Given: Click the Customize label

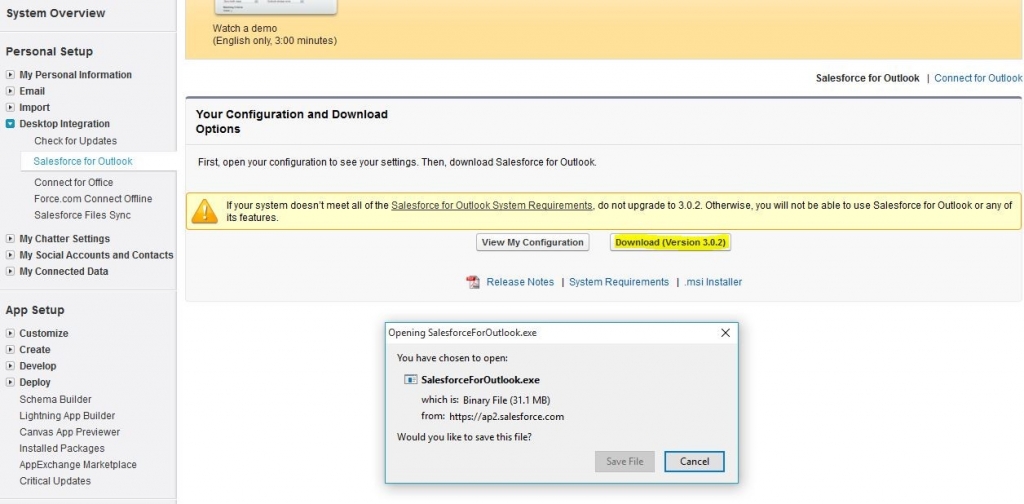Looking at the screenshot, I should (x=44, y=333).
